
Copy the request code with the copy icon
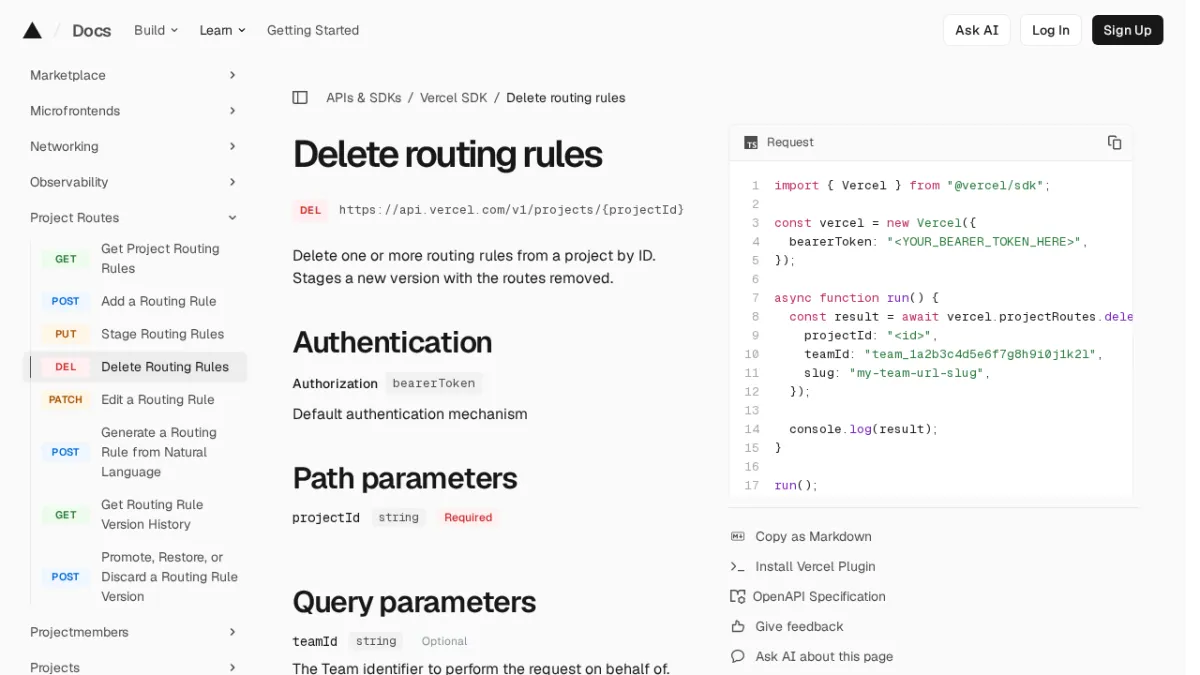pos(1114,143)
